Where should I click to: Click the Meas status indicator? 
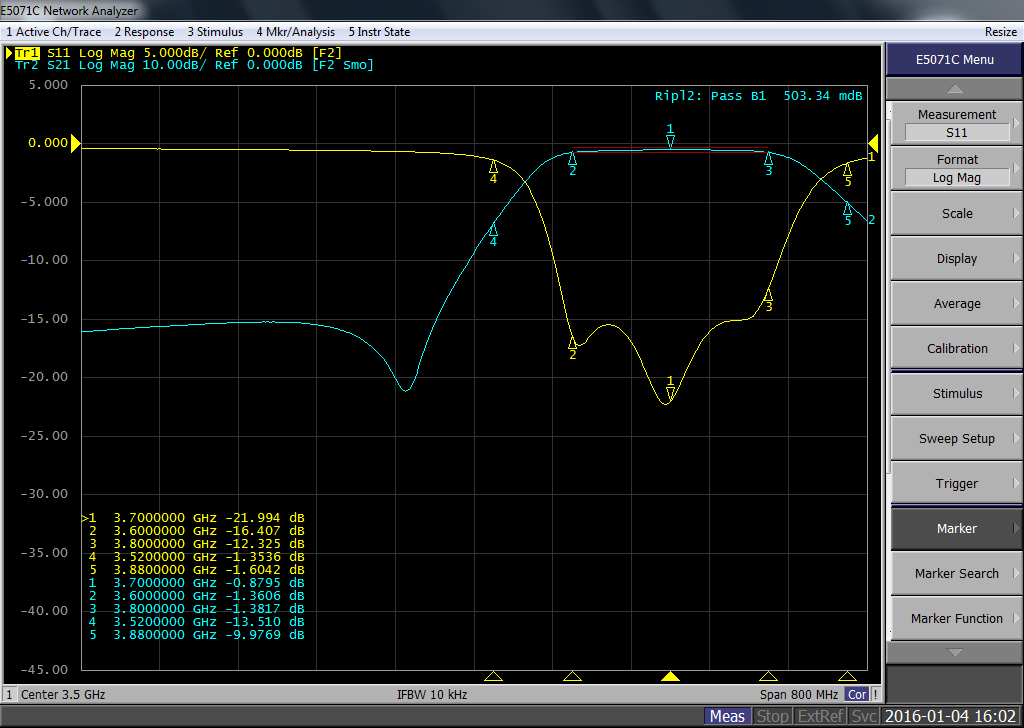(x=727, y=716)
